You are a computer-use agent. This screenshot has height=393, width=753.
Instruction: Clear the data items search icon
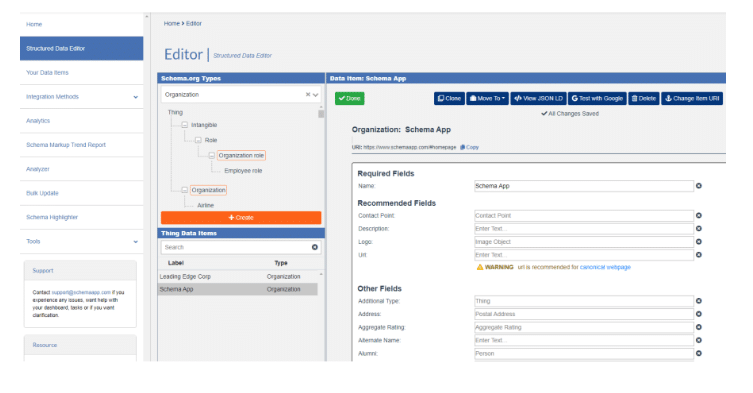pos(315,247)
